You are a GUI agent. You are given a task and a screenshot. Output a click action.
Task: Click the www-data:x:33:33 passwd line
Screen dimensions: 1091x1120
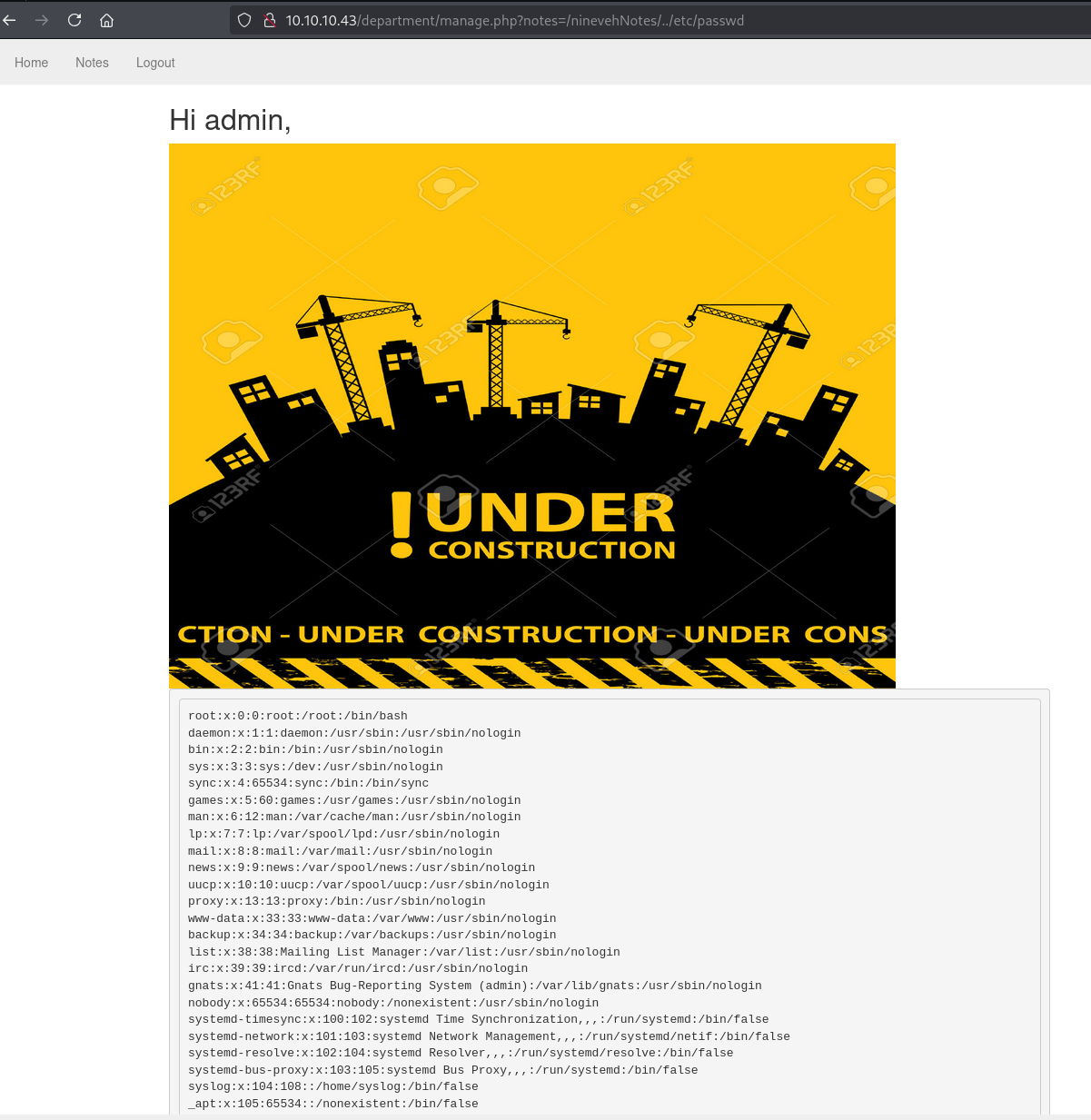(372, 918)
